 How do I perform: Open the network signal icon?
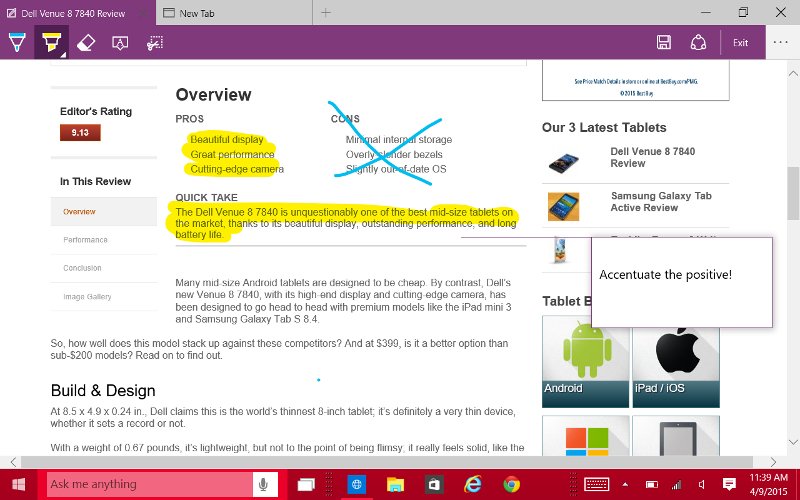point(677,484)
